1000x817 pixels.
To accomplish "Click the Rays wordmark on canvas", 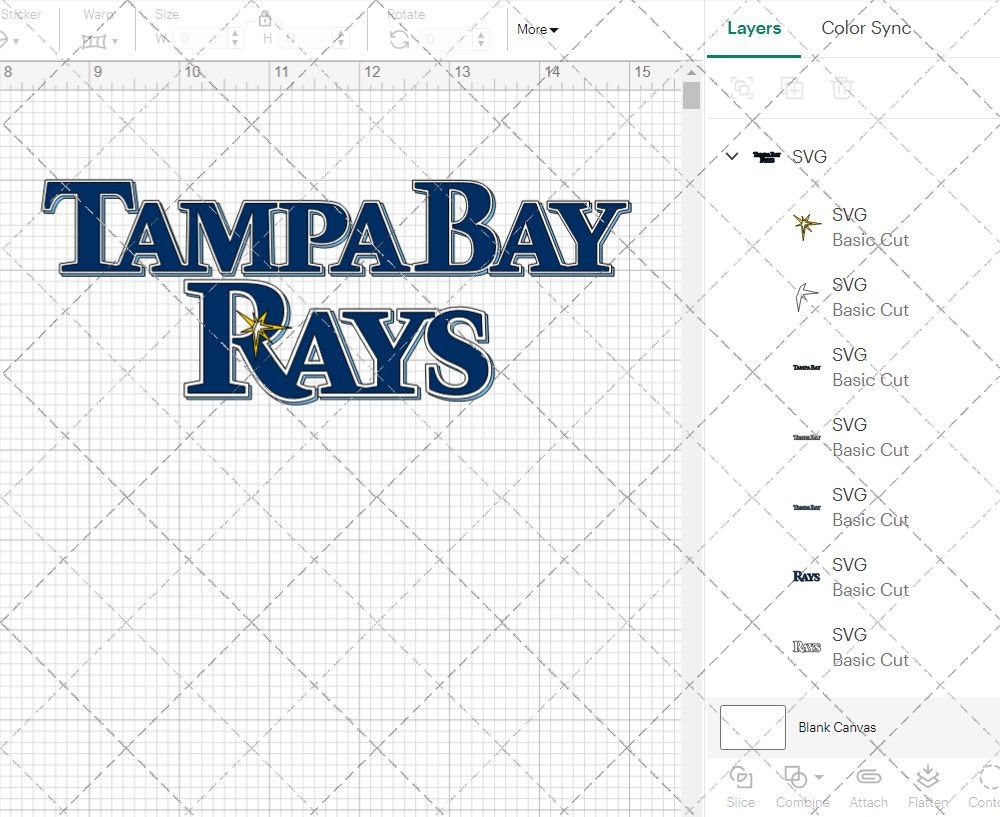I will (339, 342).
